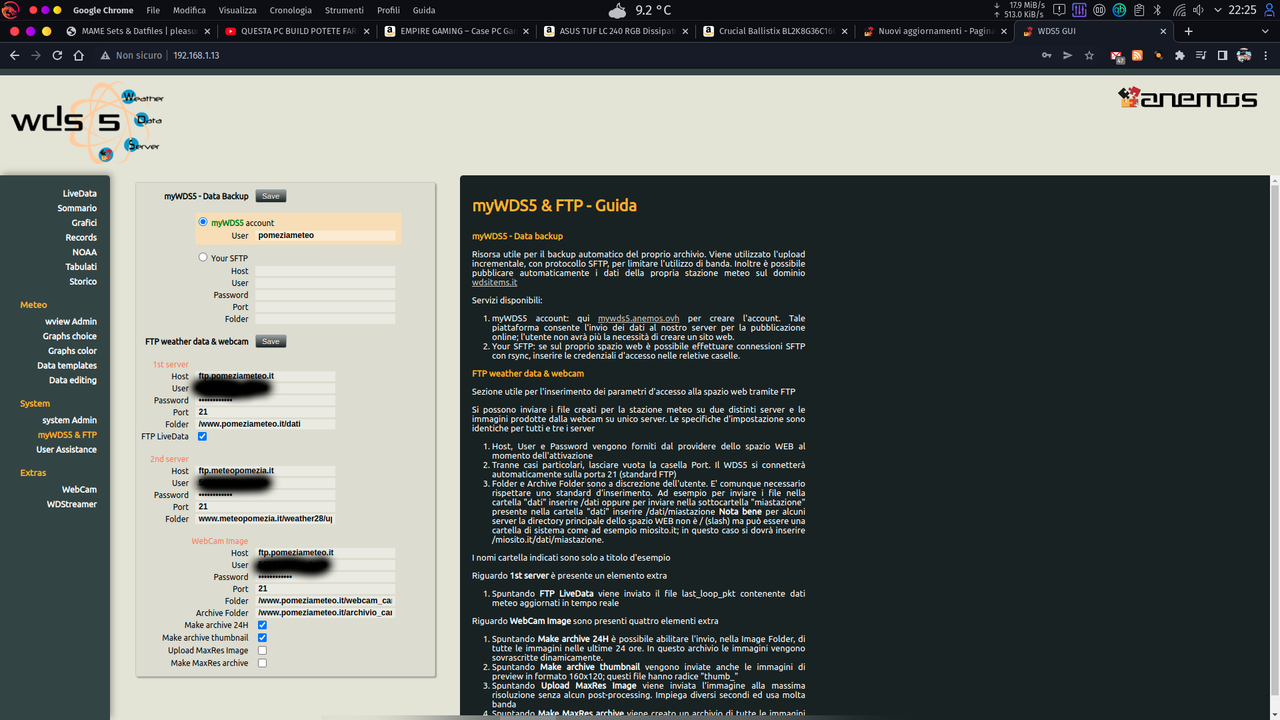Click the WebCam Archive Folder field

click(x=325, y=613)
